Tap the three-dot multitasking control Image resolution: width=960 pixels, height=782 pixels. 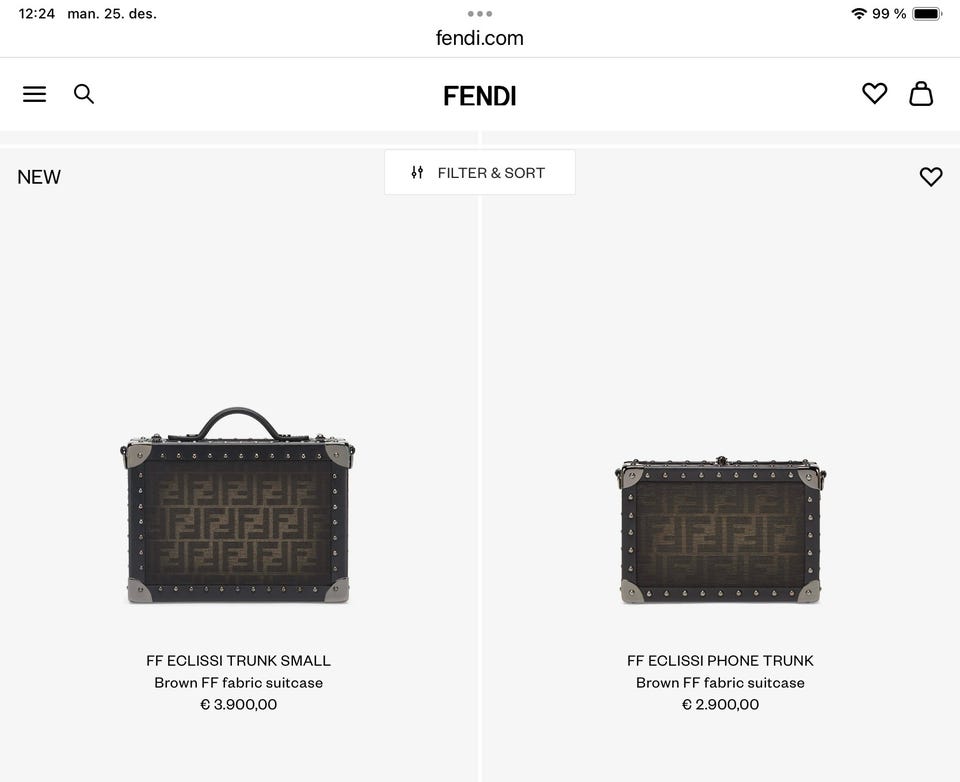click(480, 14)
